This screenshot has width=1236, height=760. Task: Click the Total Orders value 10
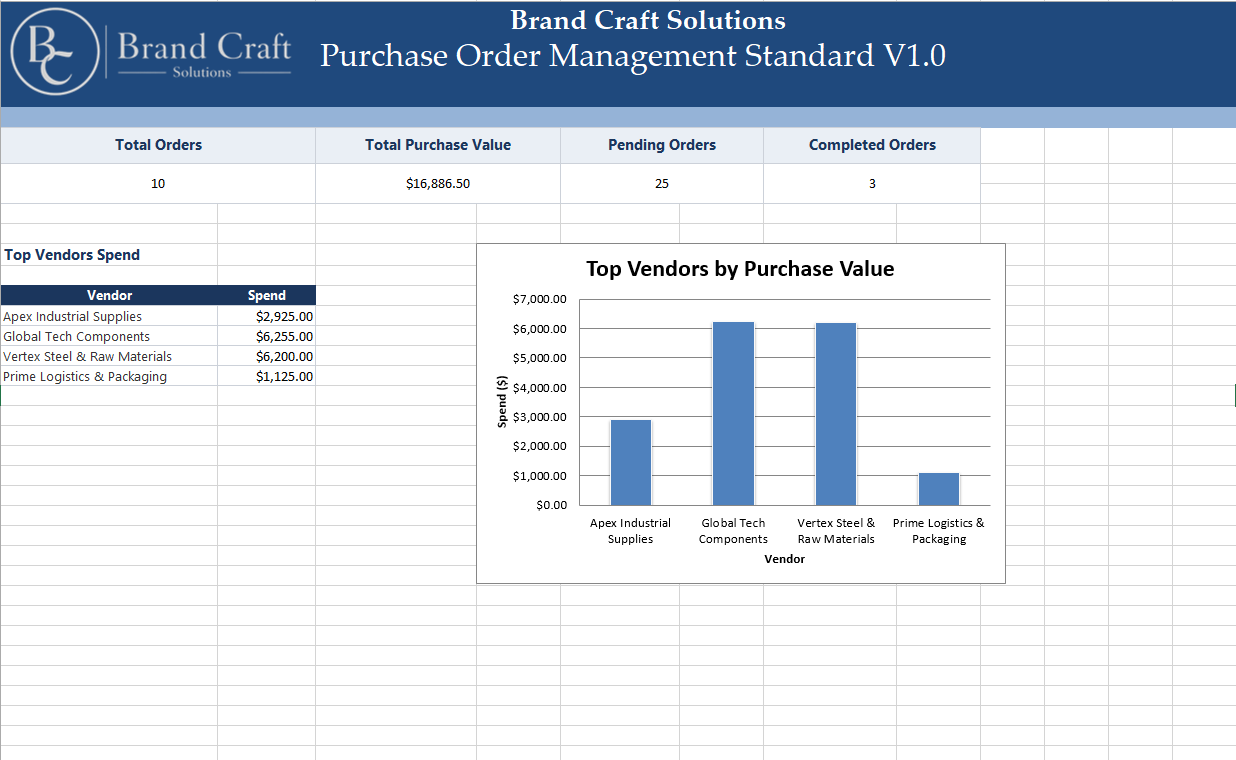pos(158,184)
